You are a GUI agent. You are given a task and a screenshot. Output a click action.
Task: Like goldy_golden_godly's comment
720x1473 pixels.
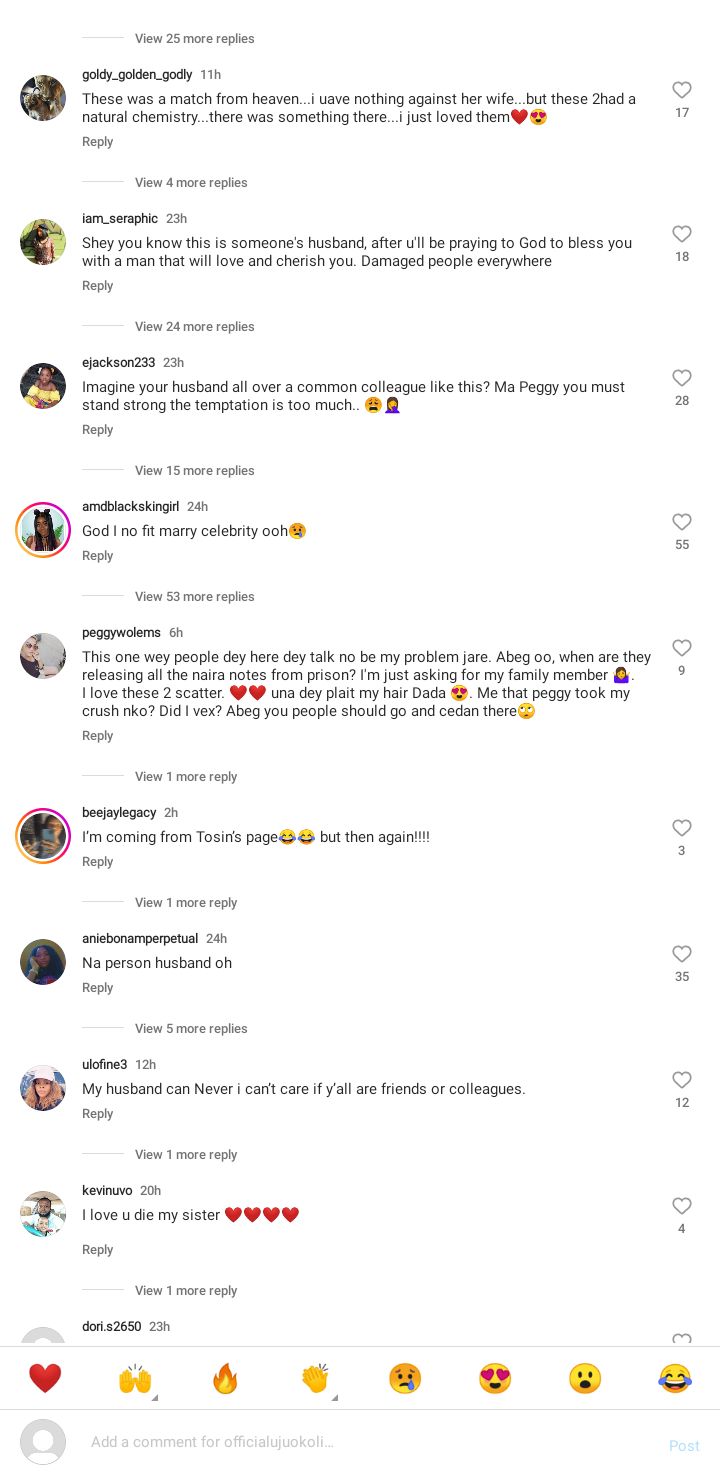(x=682, y=90)
